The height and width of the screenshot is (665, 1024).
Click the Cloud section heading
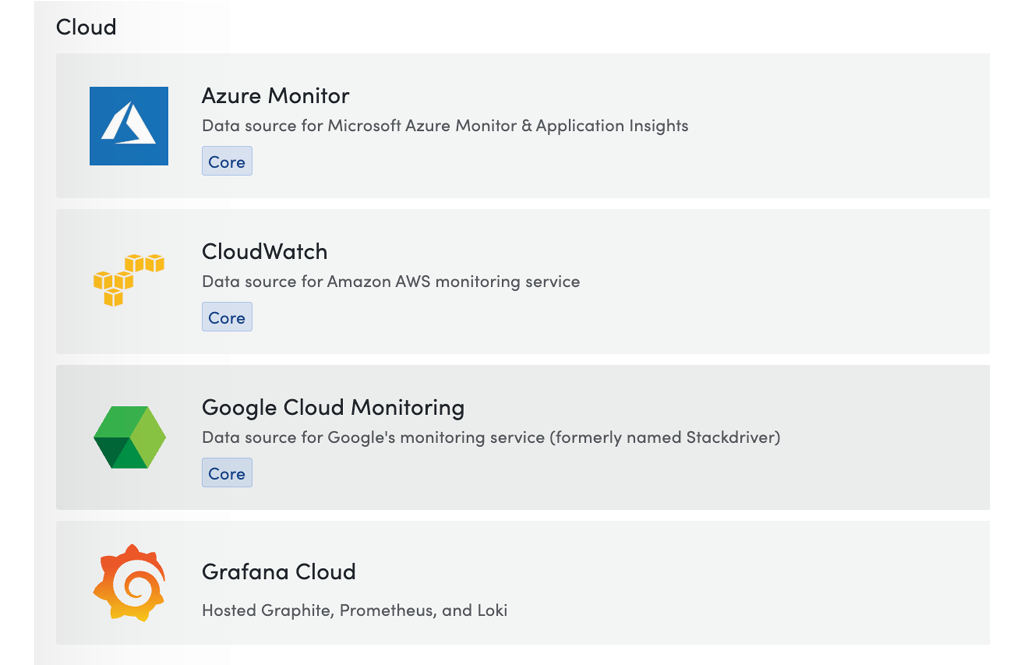(86, 27)
